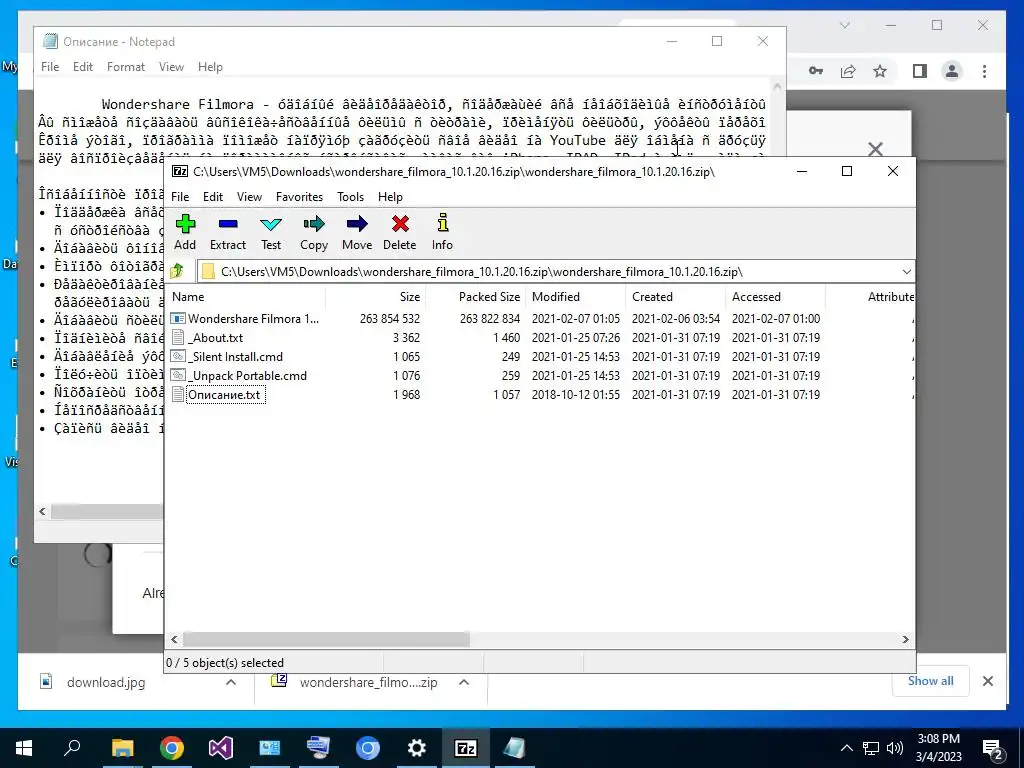1024x768 pixels.
Task: Click the _About.txt document icon
Action: tap(178, 338)
